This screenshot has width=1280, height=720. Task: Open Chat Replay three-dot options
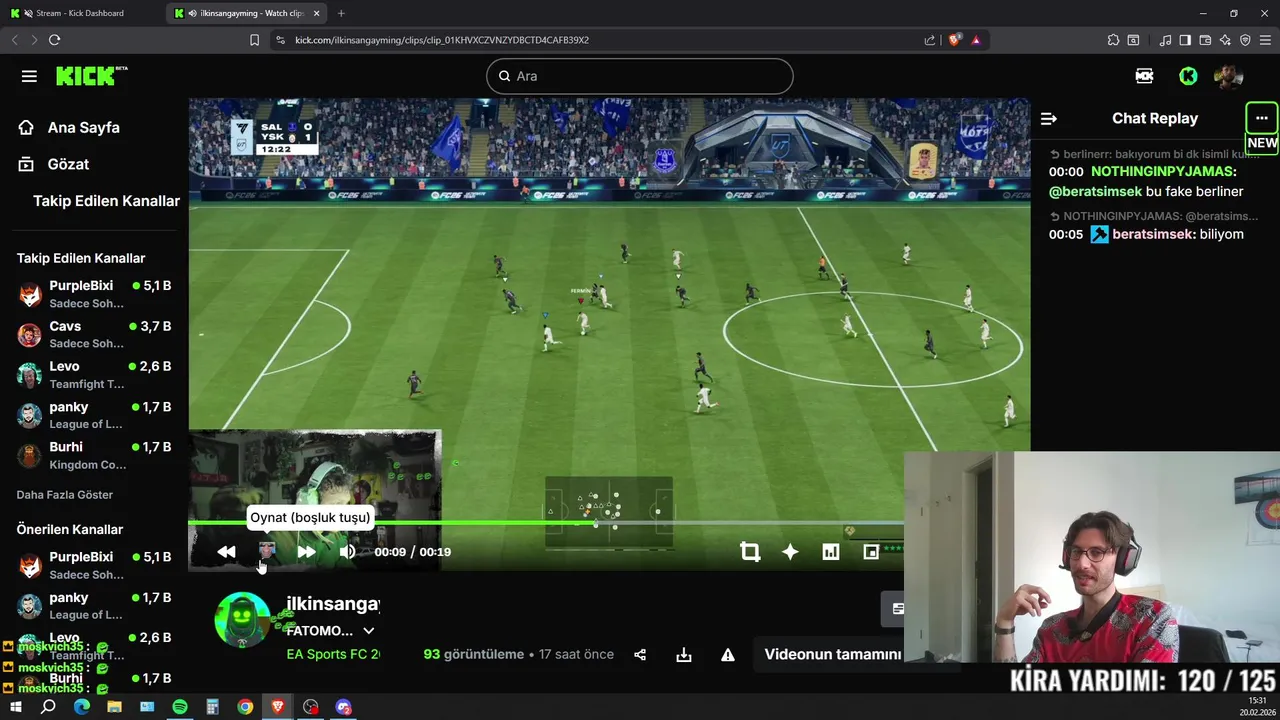(x=1262, y=118)
